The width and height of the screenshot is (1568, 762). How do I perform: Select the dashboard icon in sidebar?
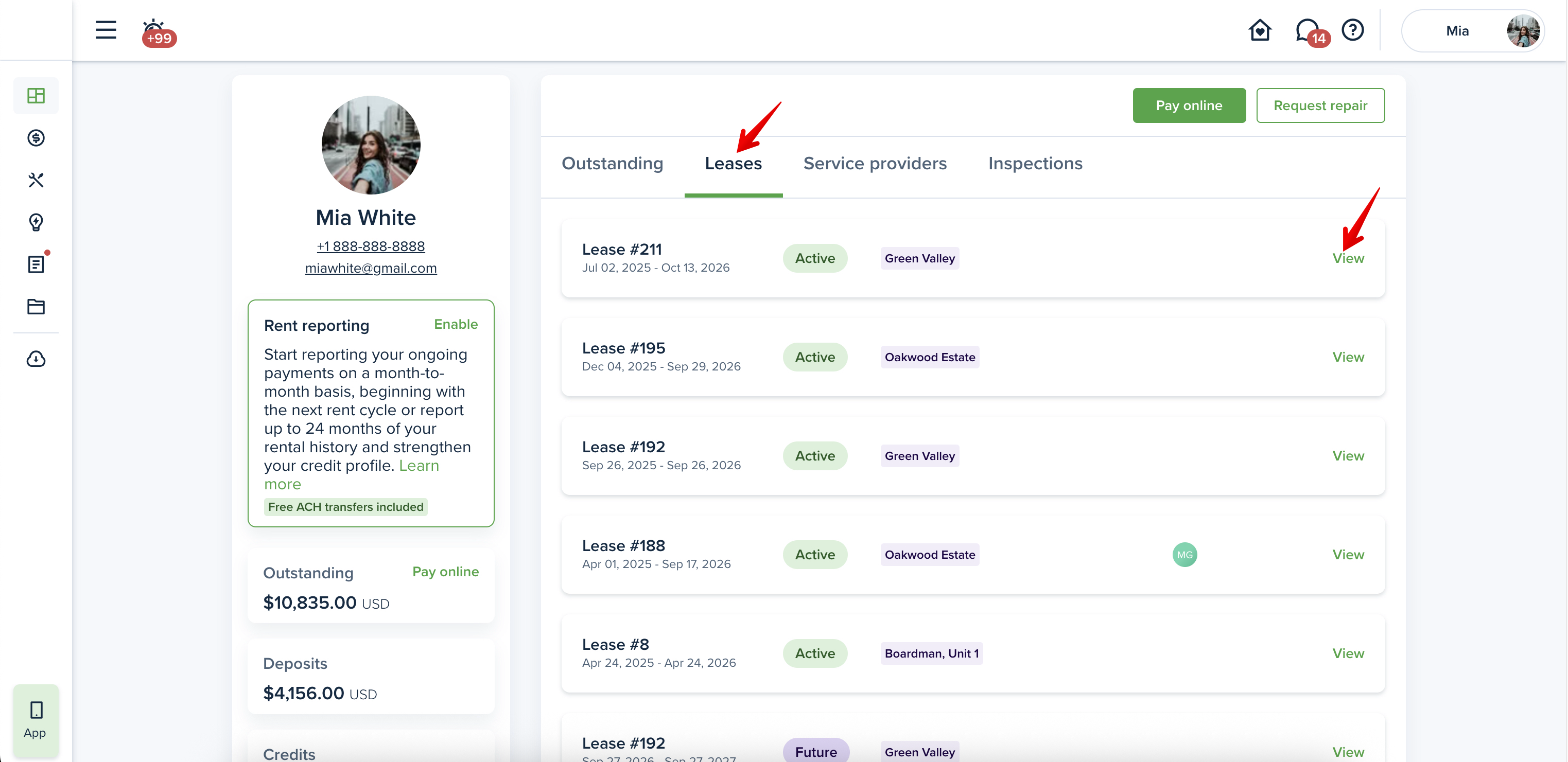tap(36, 96)
